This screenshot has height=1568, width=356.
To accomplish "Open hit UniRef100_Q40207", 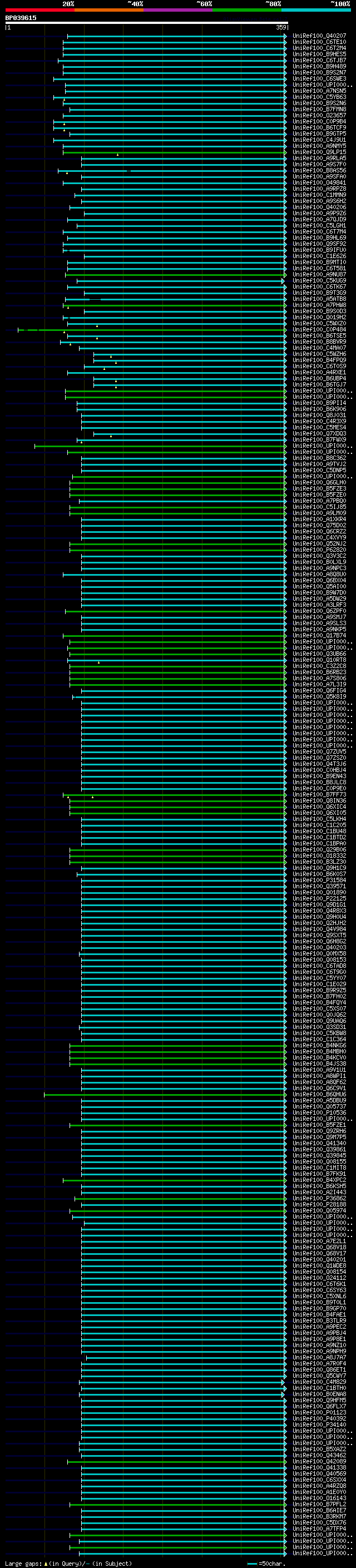I will [319, 36].
